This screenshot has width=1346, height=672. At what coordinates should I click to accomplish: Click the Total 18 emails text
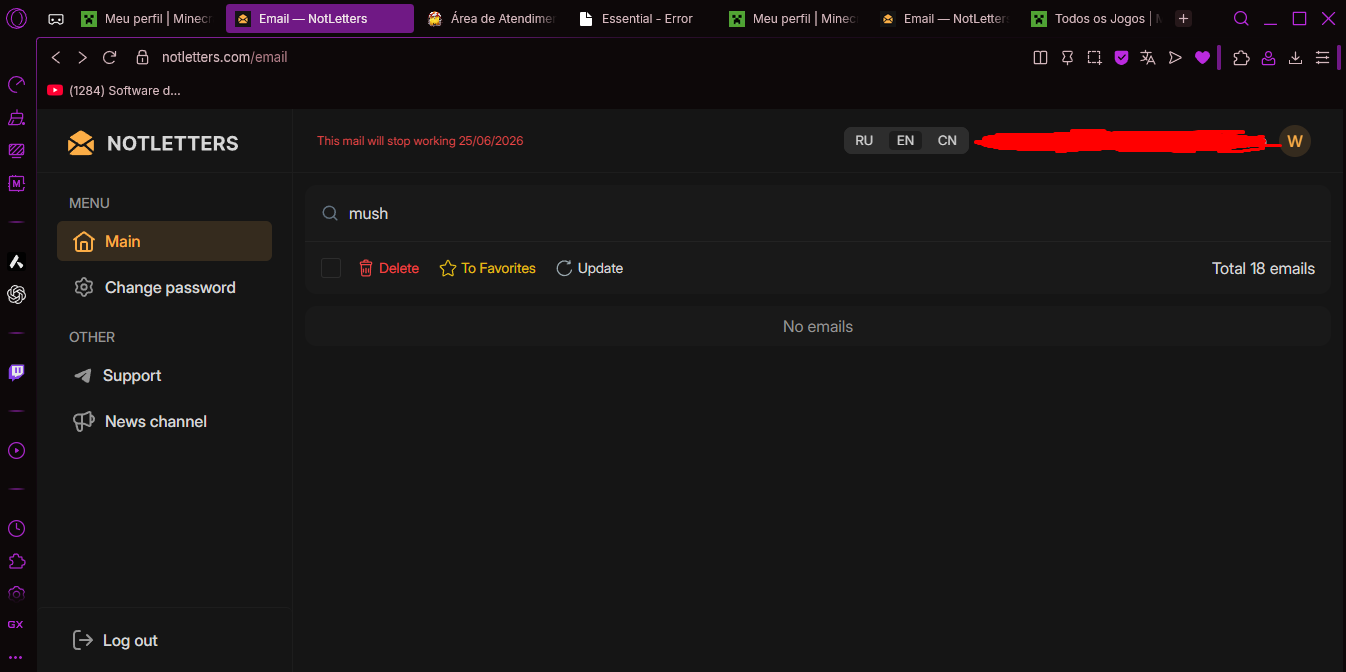(x=1263, y=268)
